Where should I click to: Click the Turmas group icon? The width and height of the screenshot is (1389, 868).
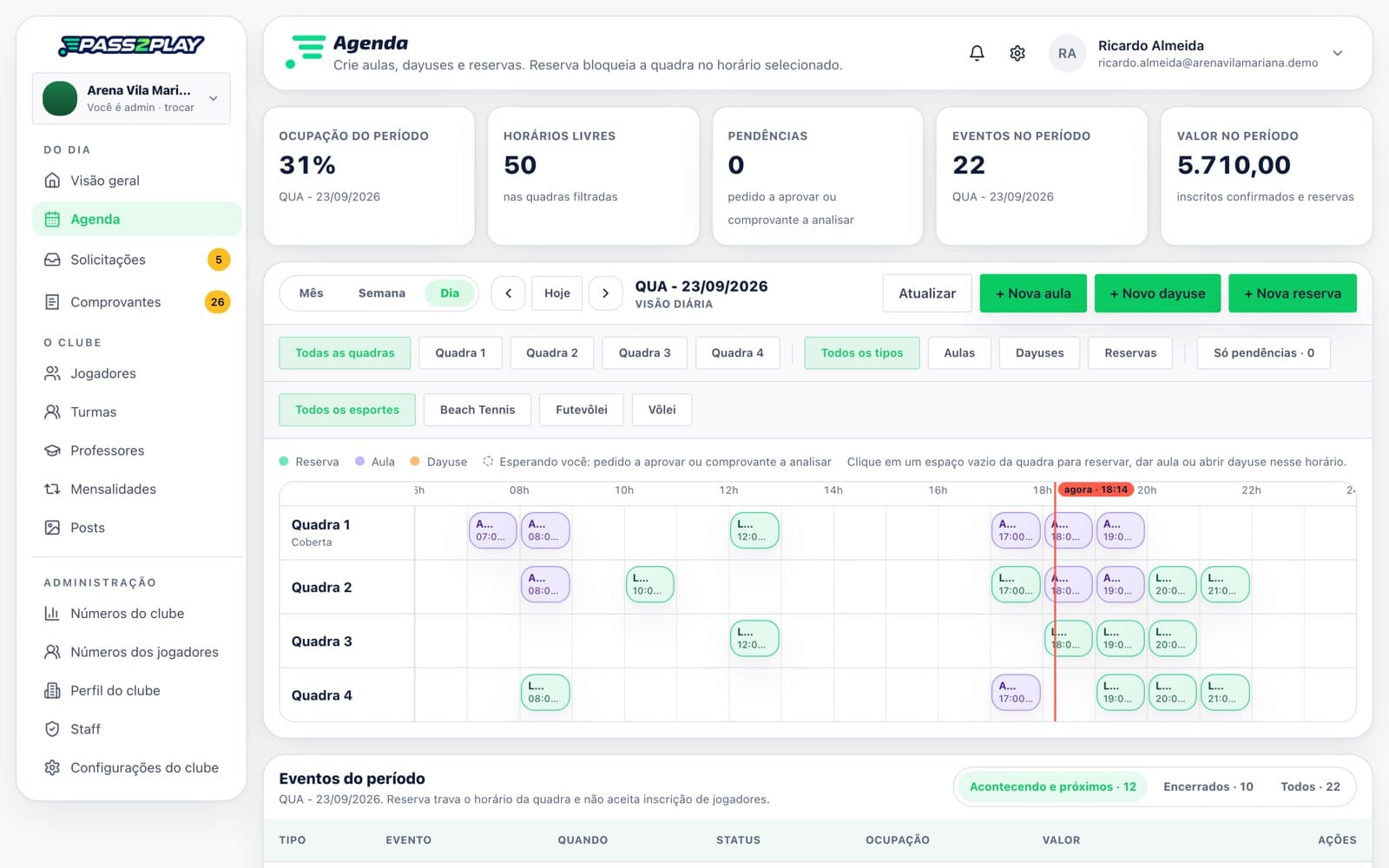point(52,411)
